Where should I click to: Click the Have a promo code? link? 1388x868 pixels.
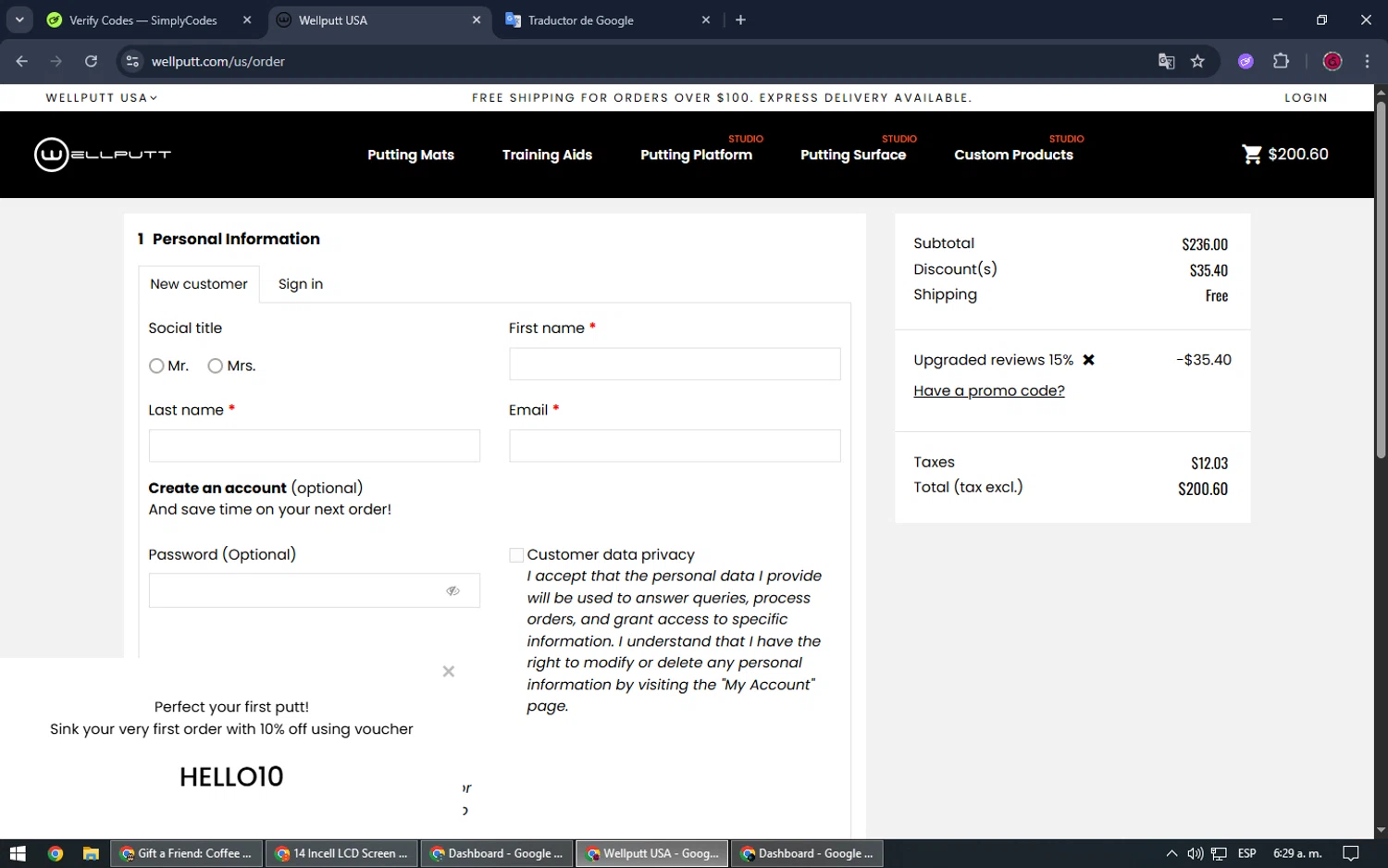click(x=989, y=391)
